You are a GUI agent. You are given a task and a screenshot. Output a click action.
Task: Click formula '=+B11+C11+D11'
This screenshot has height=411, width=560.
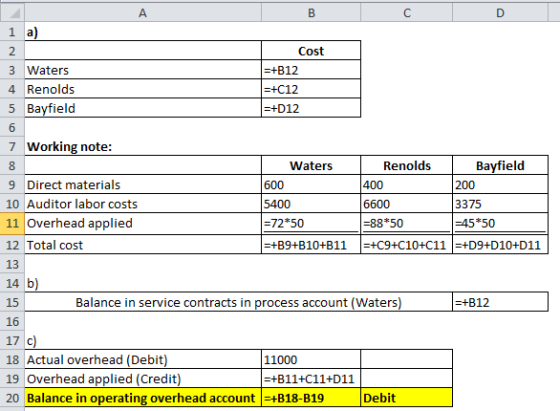click(311, 379)
